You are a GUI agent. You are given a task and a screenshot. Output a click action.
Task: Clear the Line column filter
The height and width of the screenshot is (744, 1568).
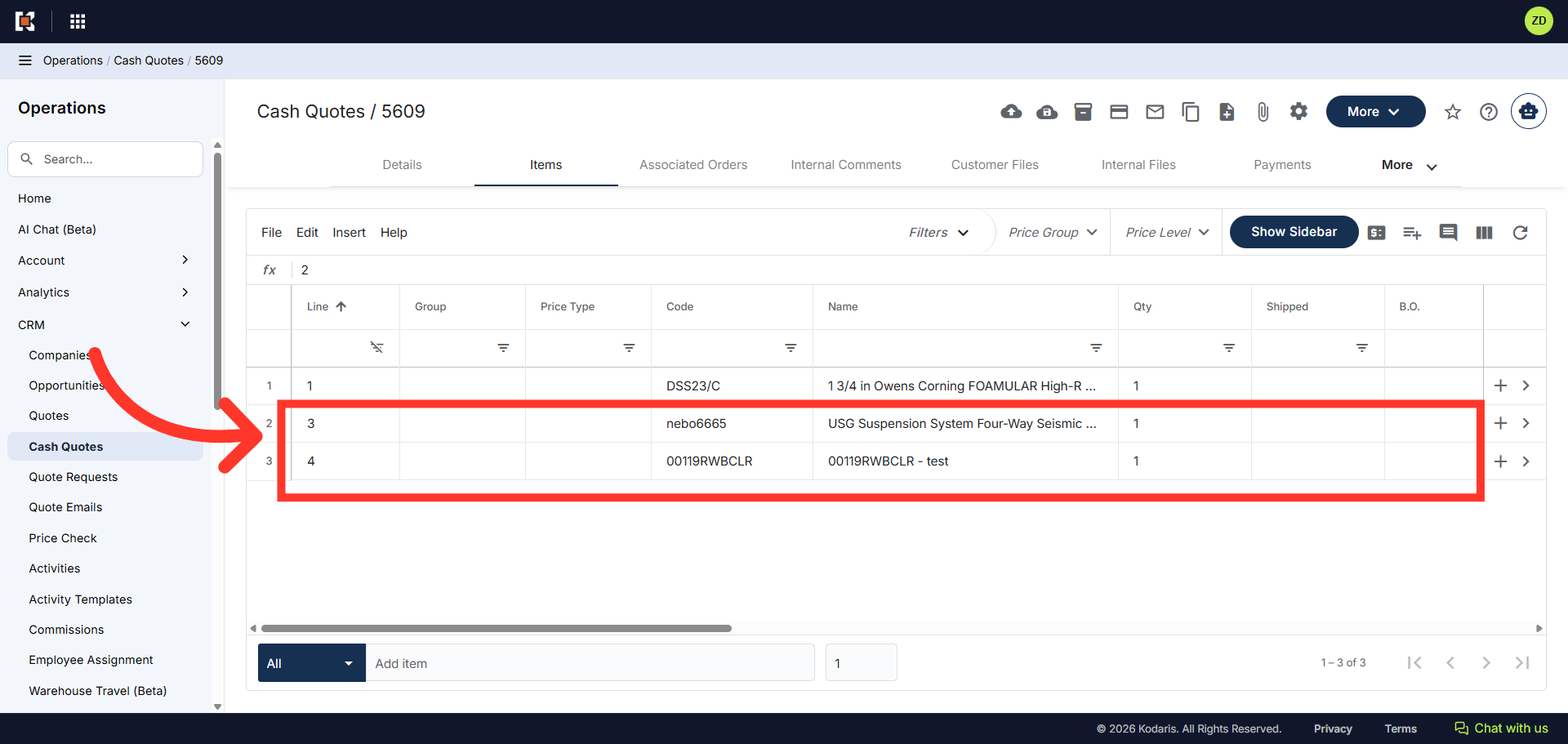(376, 347)
